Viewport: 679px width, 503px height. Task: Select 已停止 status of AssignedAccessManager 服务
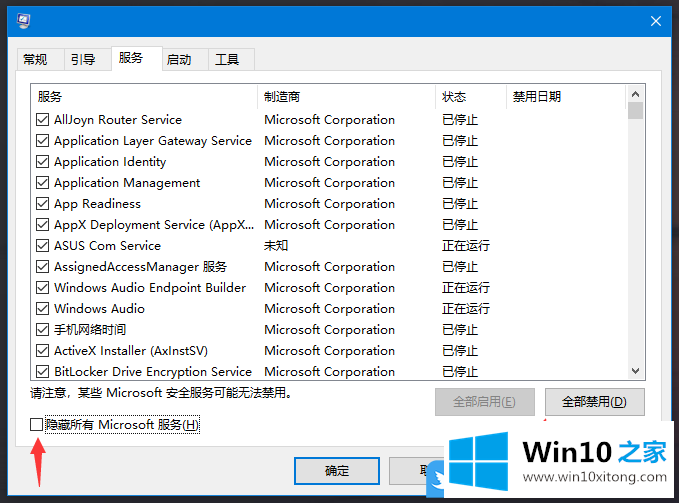coord(460,267)
